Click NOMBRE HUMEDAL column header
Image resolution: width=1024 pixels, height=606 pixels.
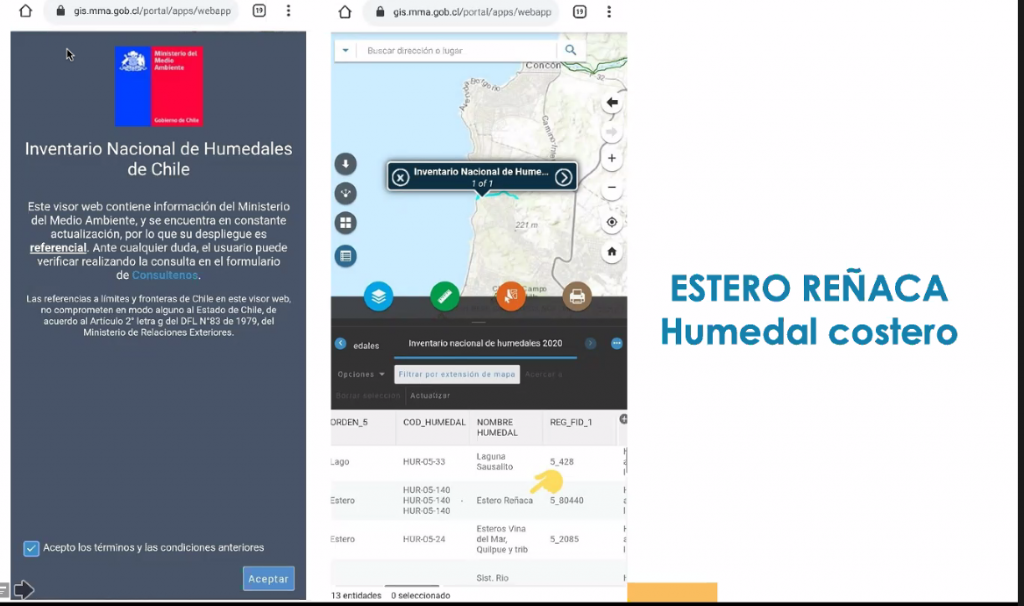click(497, 428)
